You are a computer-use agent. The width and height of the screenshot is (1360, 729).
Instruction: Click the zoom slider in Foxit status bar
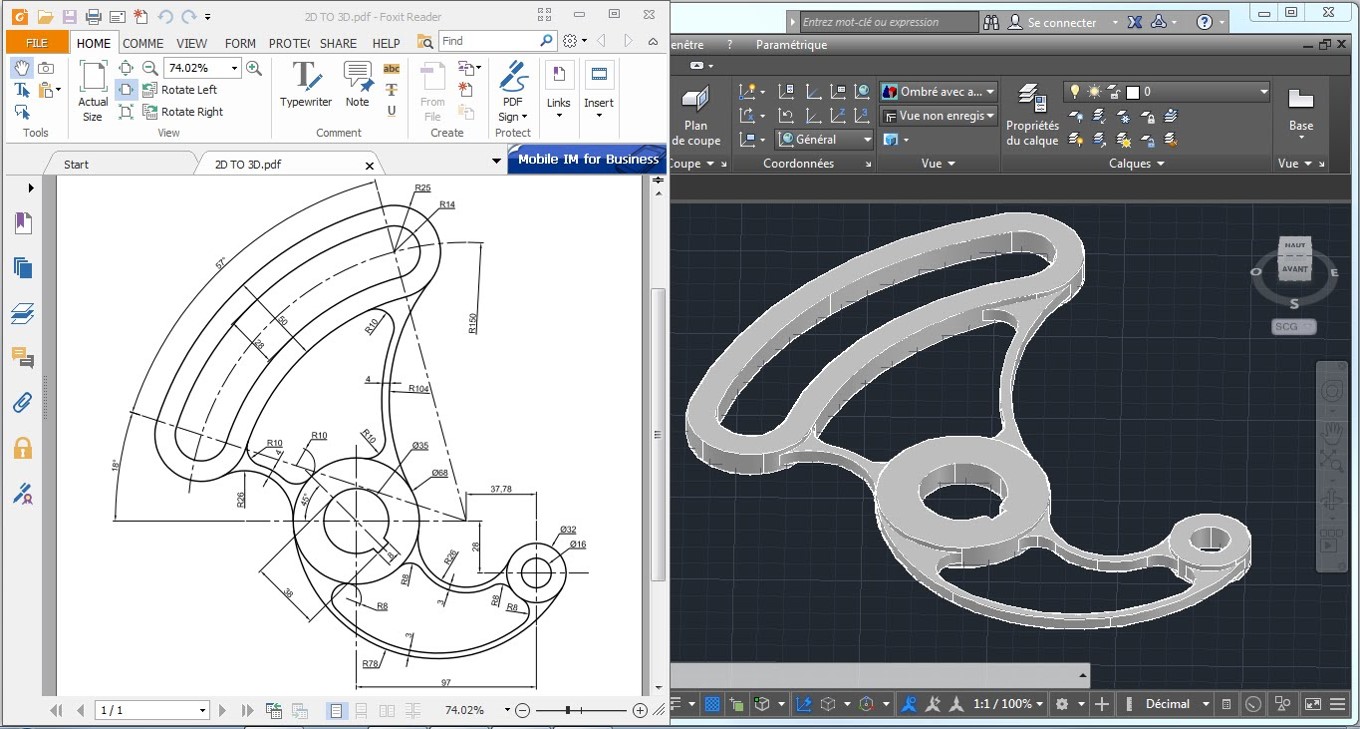[x=568, y=710]
